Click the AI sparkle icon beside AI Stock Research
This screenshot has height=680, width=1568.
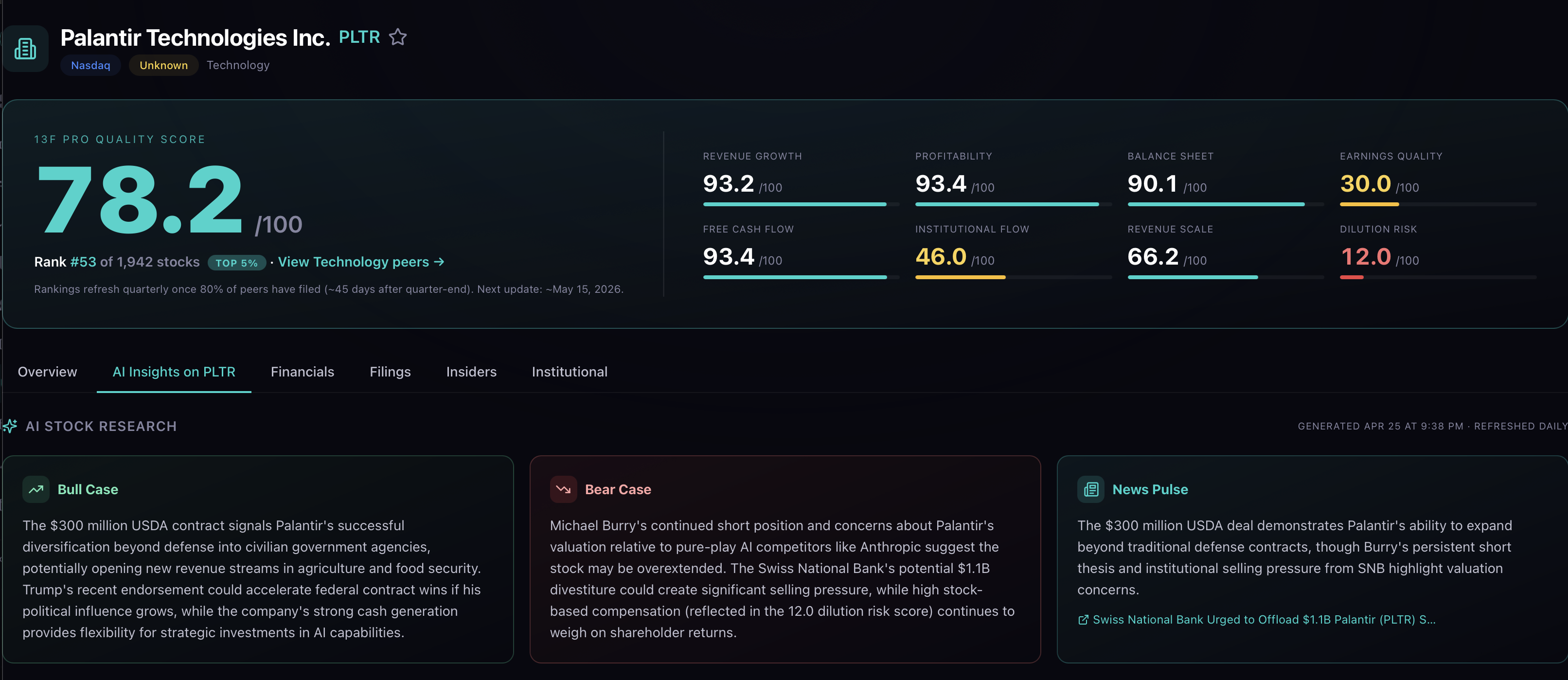[x=10, y=426]
